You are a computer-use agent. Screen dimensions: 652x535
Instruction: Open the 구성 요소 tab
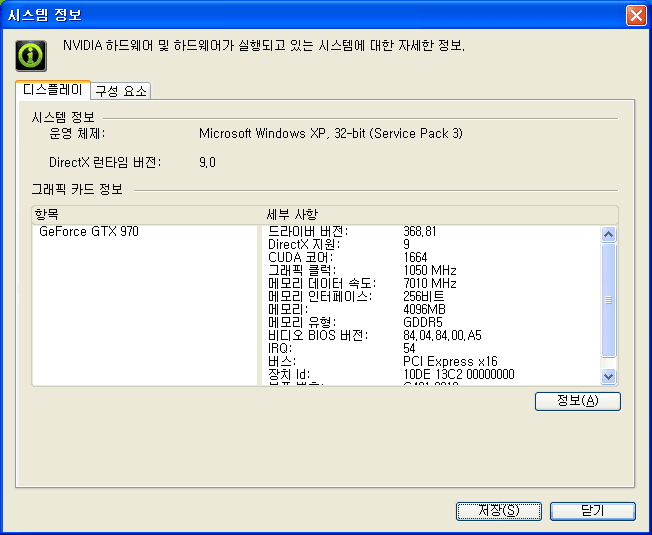pyautogui.click(x=121, y=91)
